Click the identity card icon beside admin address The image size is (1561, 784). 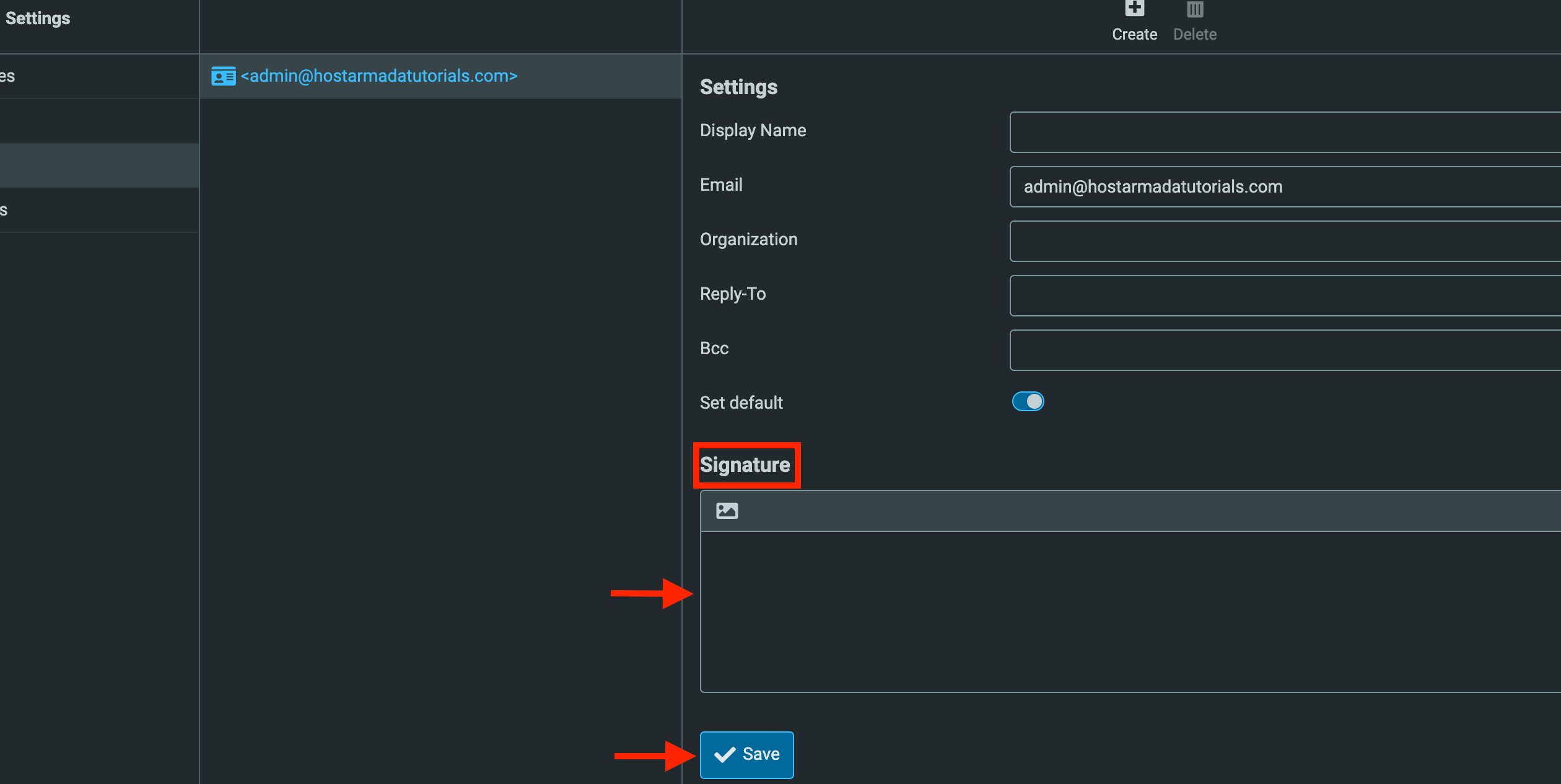(224, 76)
